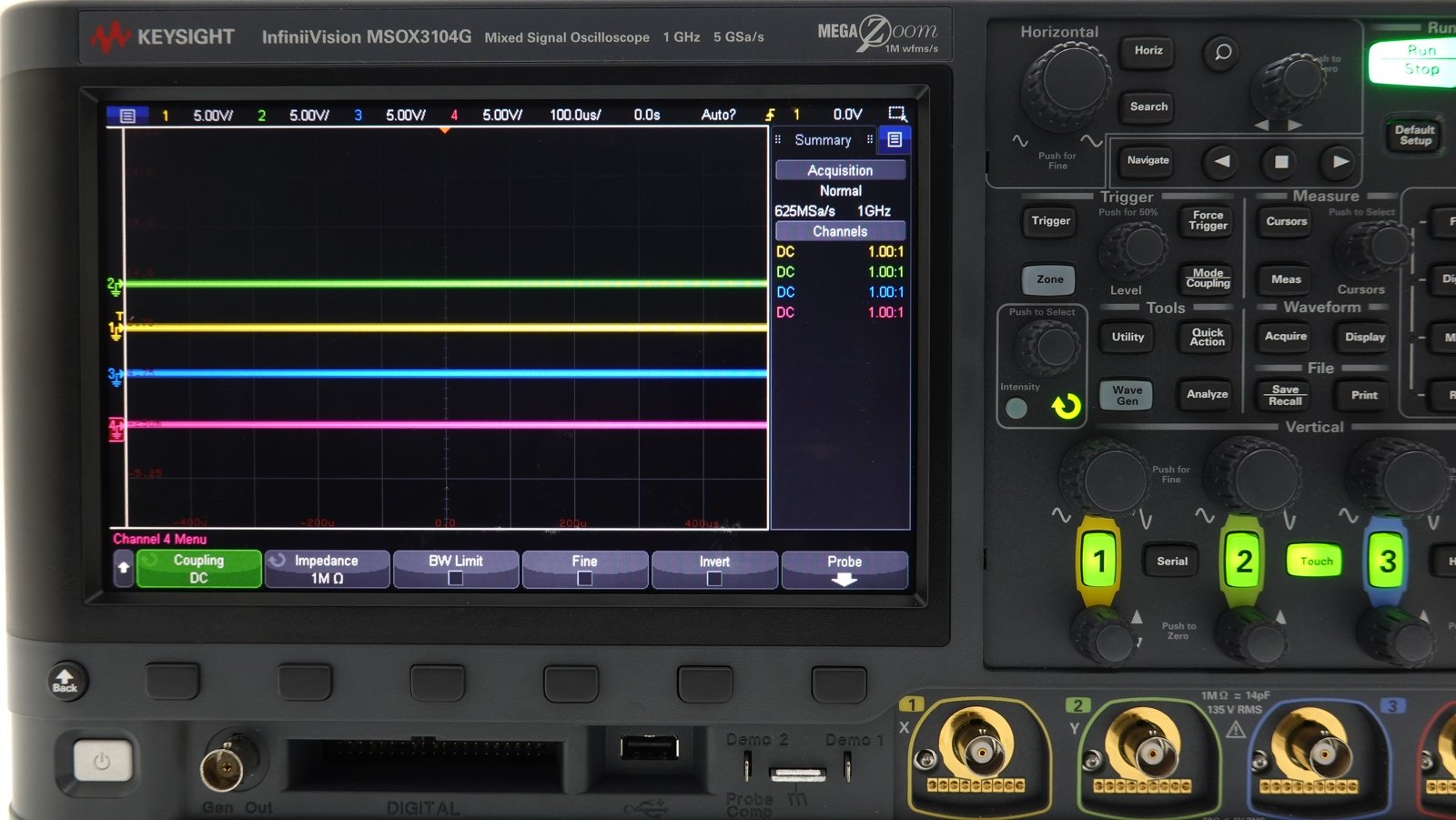The height and width of the screenshot is (820, 1456).
Task: Click the large Horizontal scale knob
Action: (x=1067, y=84)
